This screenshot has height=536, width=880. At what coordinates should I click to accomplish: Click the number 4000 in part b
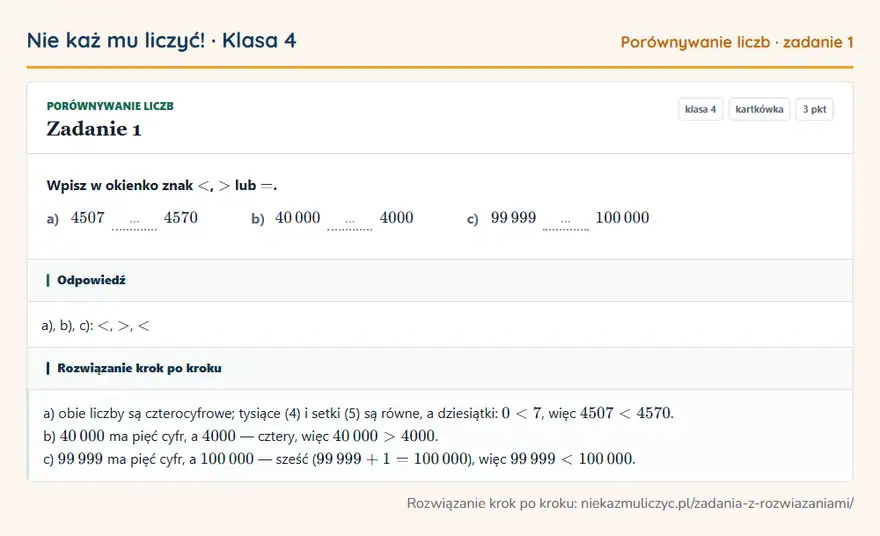pyautogui.click(x=396, y=218)
